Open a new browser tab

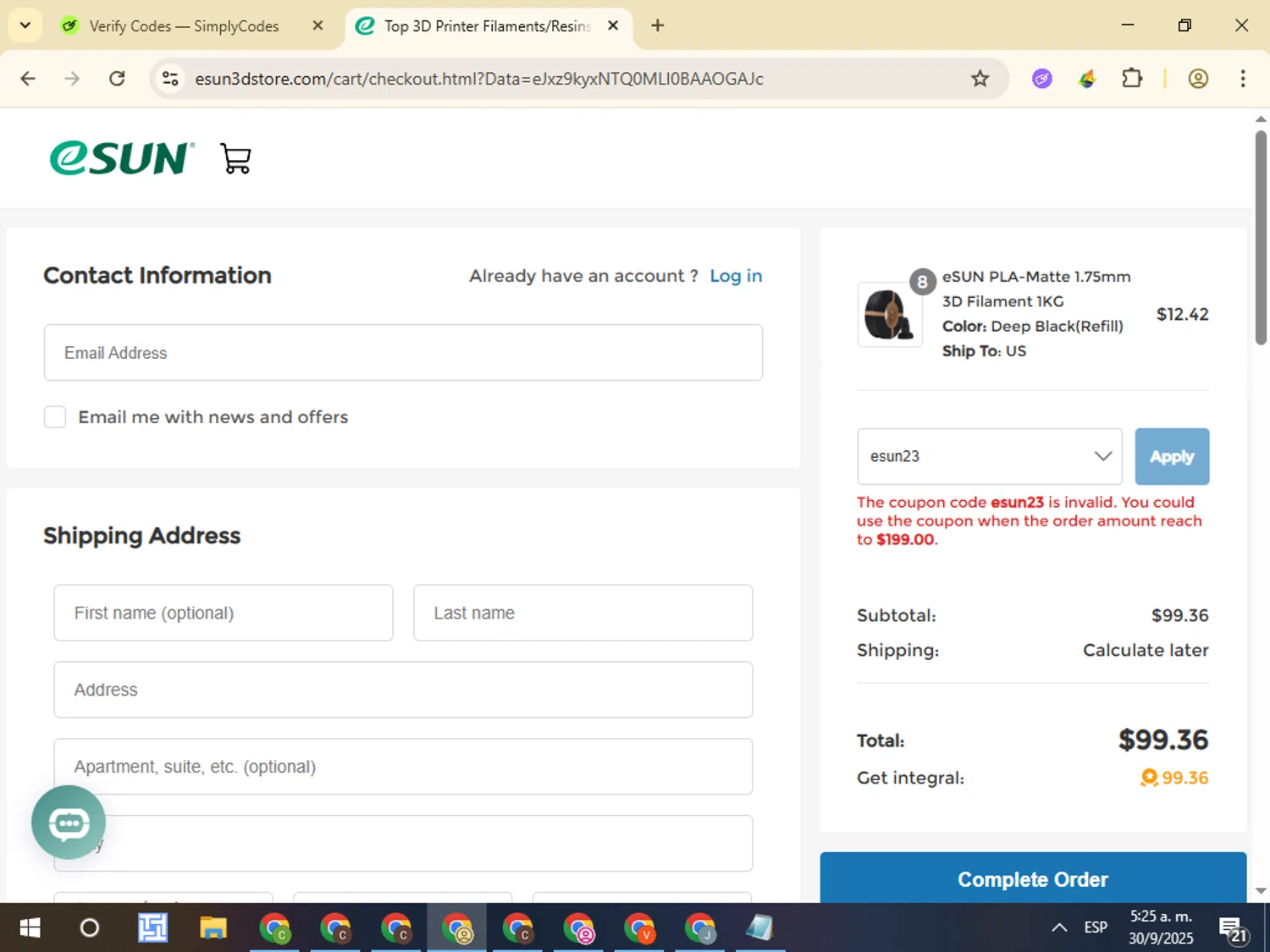pos(657,25)
